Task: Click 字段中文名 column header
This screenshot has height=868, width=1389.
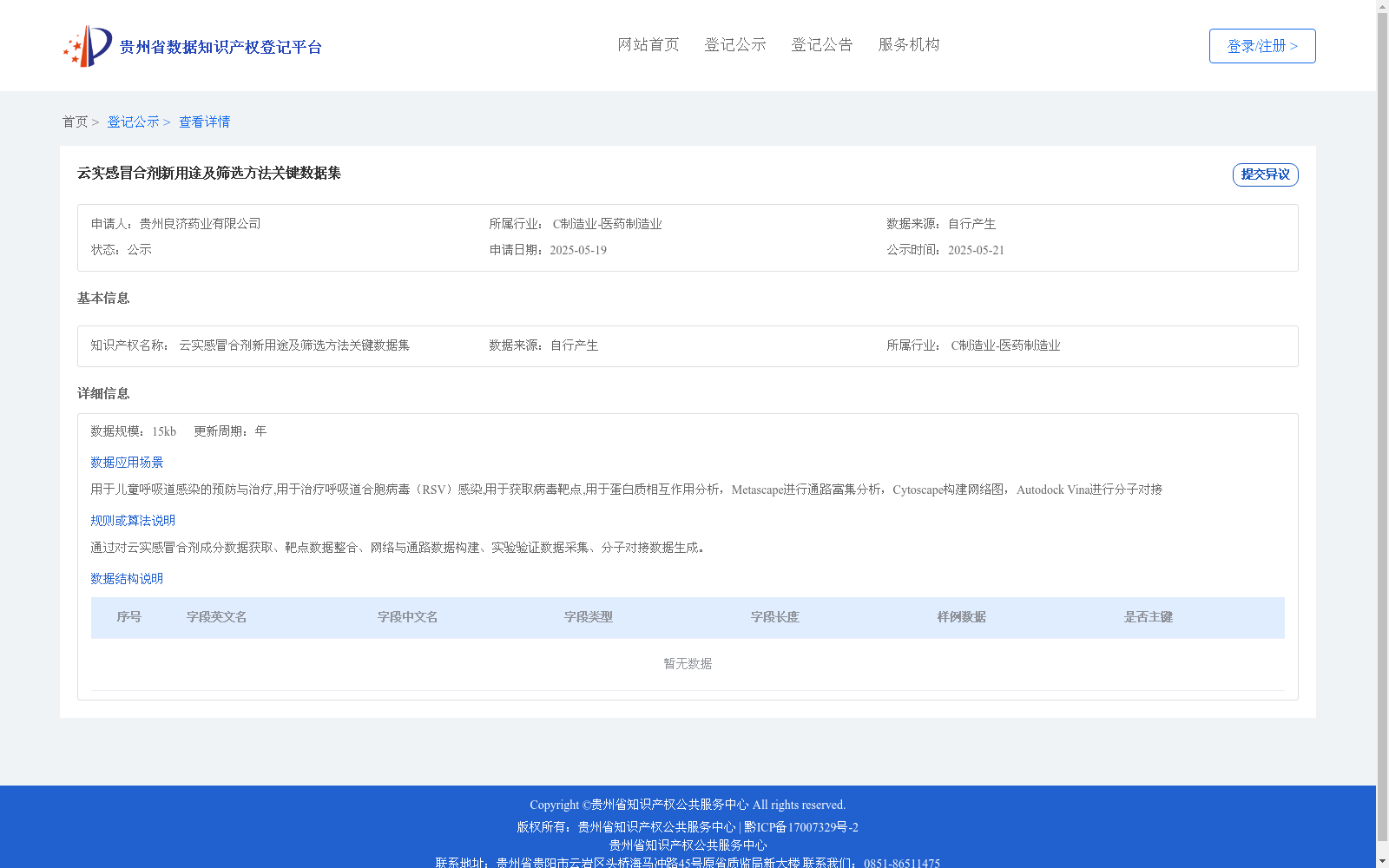Action: (408, 617)
